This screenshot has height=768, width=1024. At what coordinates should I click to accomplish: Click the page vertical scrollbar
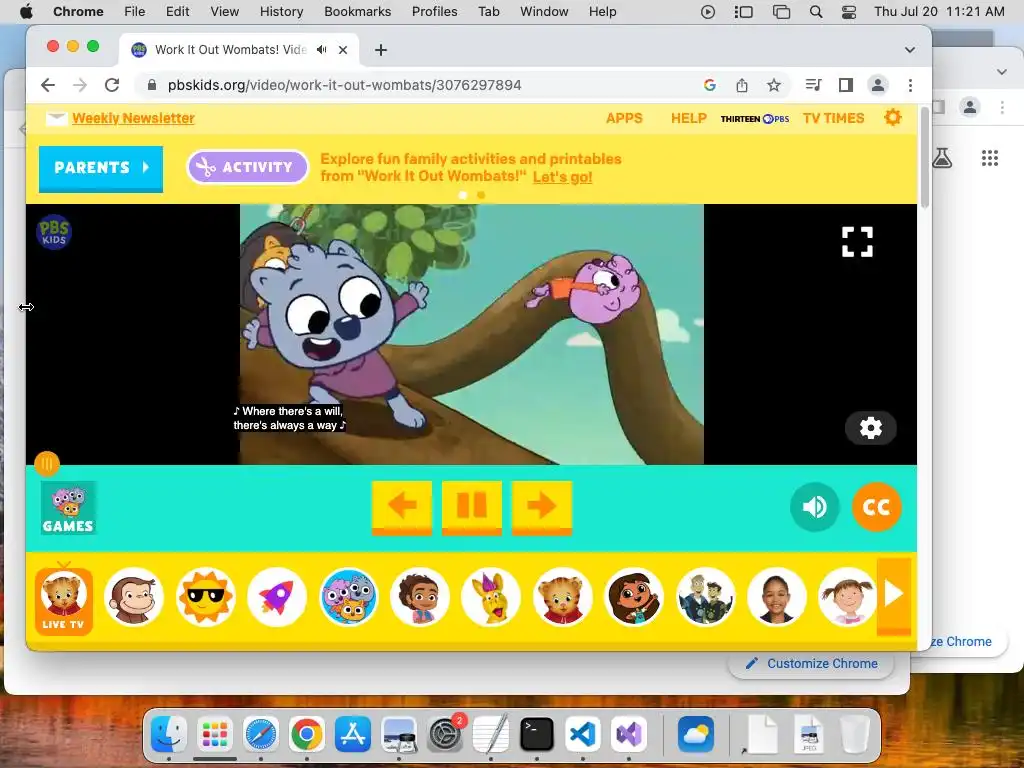pyautogui.click(x=924, y=157)
